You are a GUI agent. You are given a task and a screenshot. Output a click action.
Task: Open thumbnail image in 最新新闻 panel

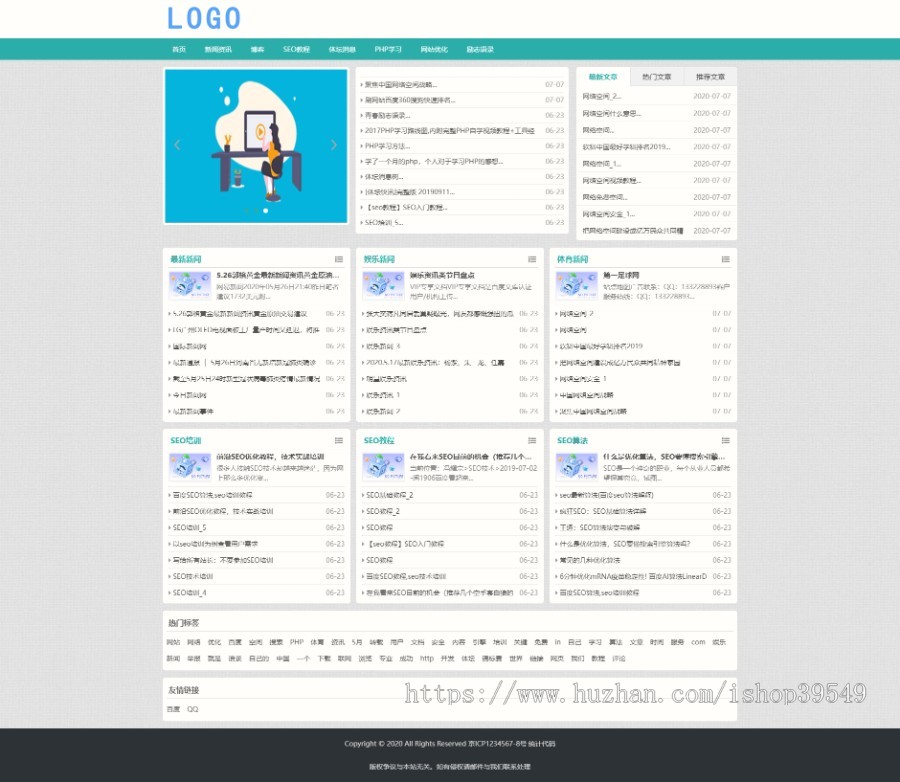click(x=190, y=285)
